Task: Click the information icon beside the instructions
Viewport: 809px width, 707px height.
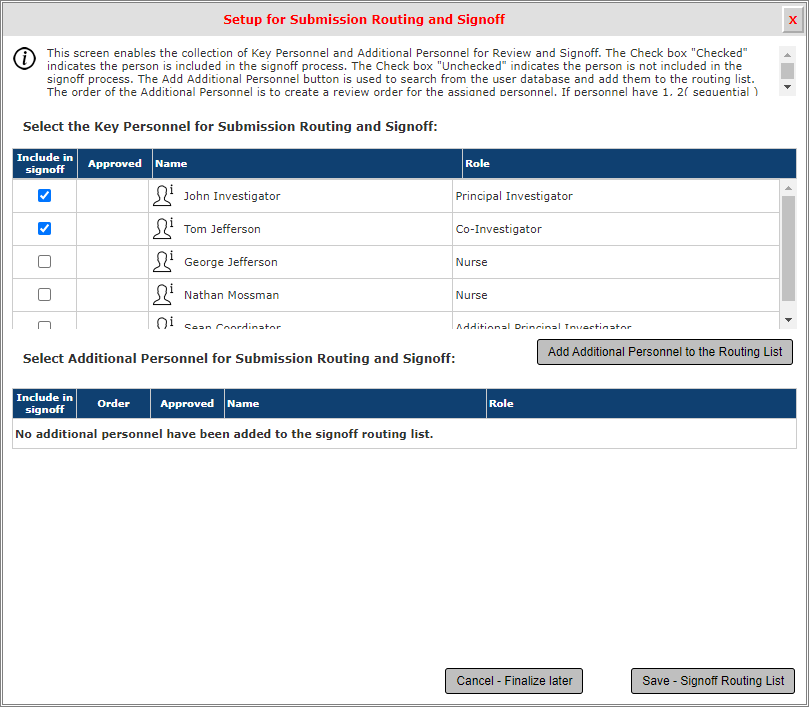Action: (x=24, y=58)
